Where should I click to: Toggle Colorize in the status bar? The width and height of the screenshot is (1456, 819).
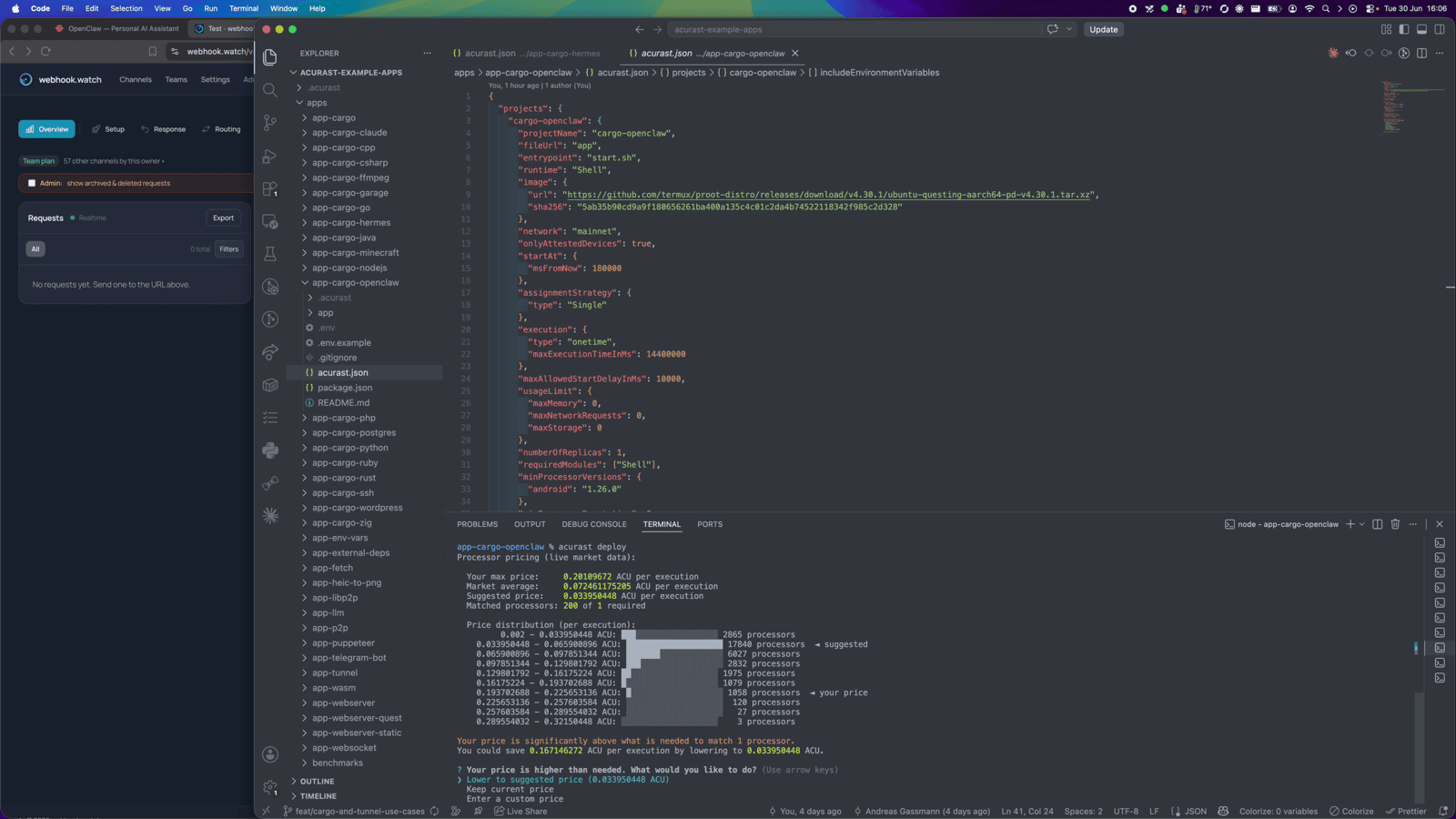tap(1351, 811)
